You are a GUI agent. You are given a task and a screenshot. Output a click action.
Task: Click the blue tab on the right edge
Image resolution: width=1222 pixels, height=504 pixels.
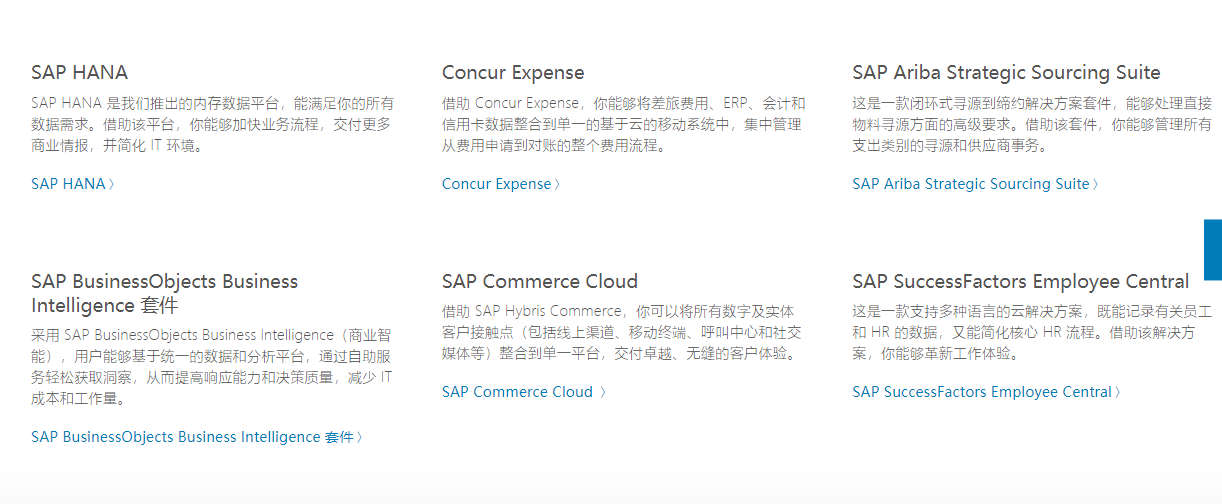click(1213, 250)
